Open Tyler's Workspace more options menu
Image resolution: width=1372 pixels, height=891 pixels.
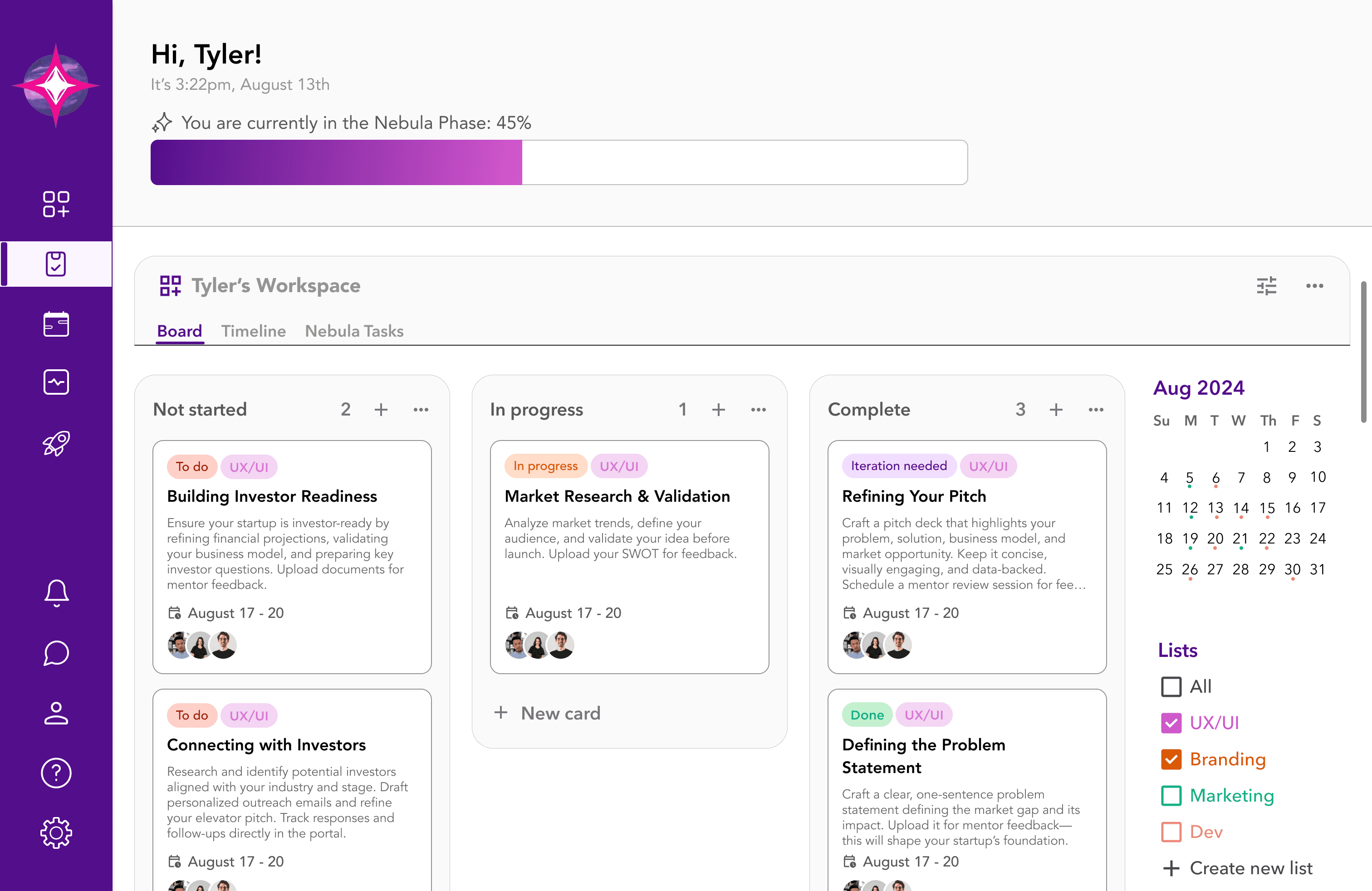tap(1314, 286)
